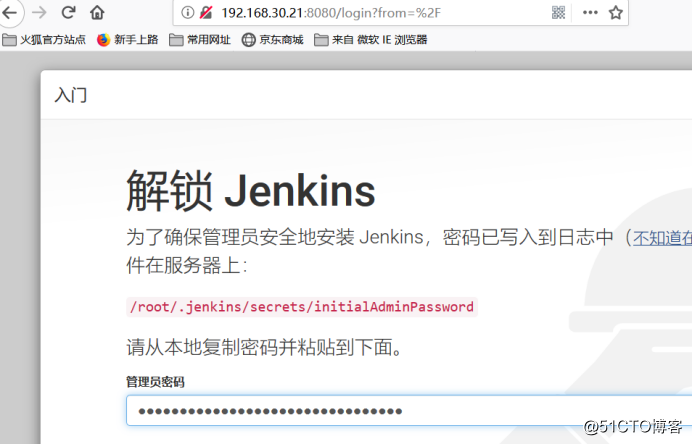Focus the 管理员密码 password field

point(409,411)
